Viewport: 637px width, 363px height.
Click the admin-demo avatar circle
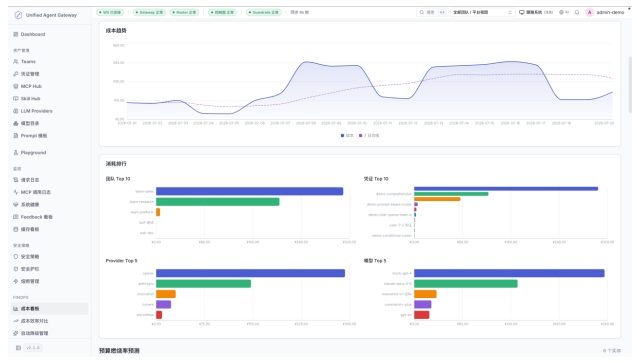(589, 13)
